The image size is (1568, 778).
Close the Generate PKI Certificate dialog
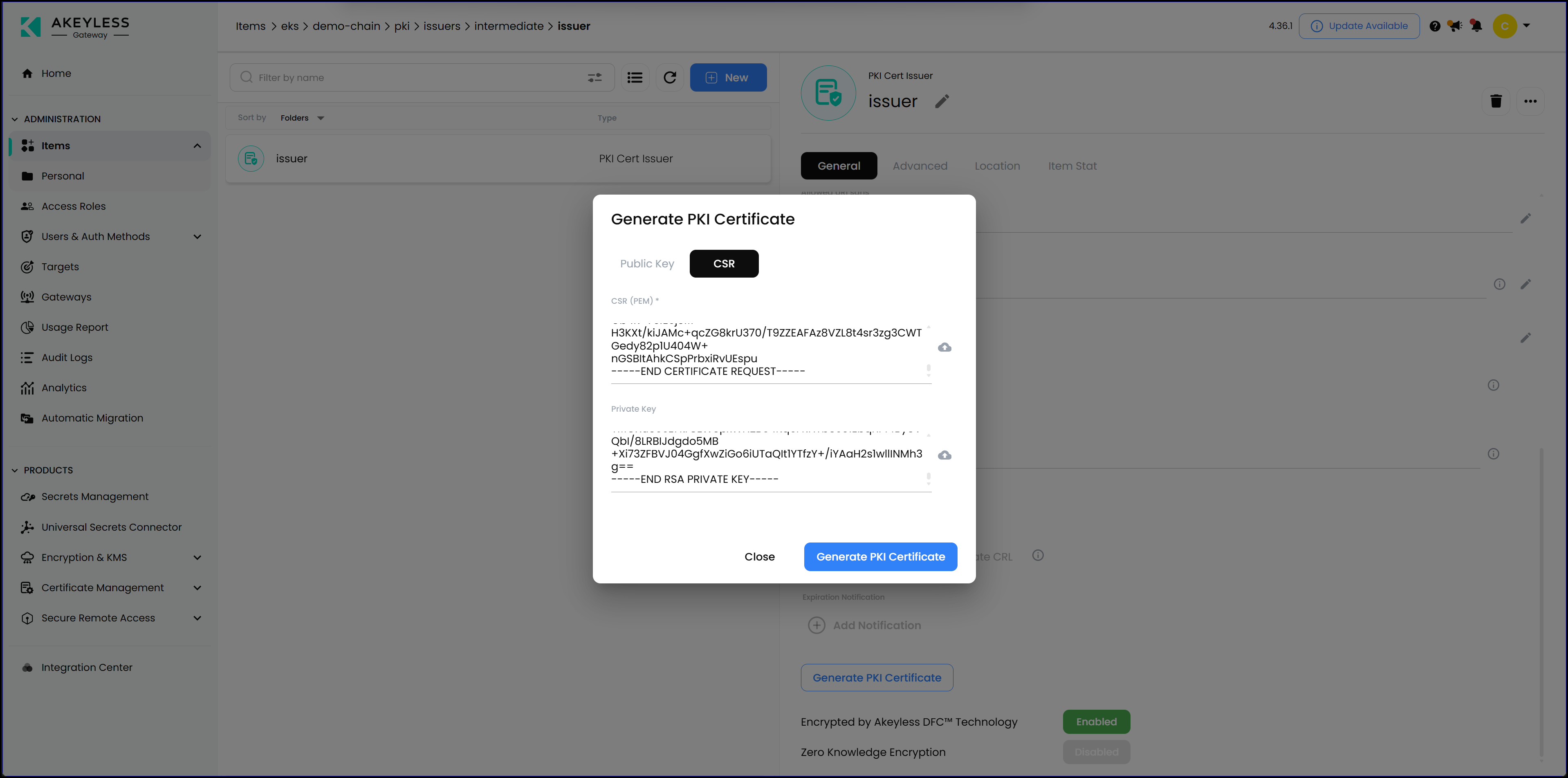tap(759, 556)
